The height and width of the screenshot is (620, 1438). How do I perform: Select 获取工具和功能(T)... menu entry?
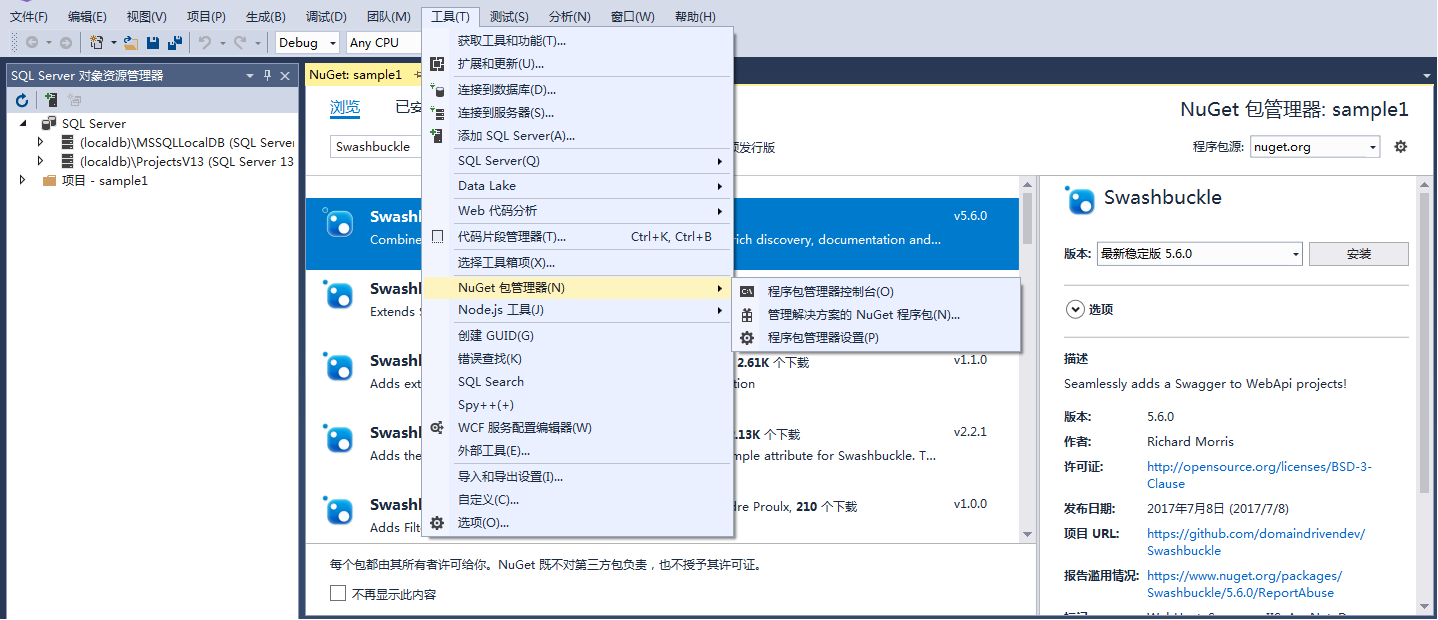(578, 41)
